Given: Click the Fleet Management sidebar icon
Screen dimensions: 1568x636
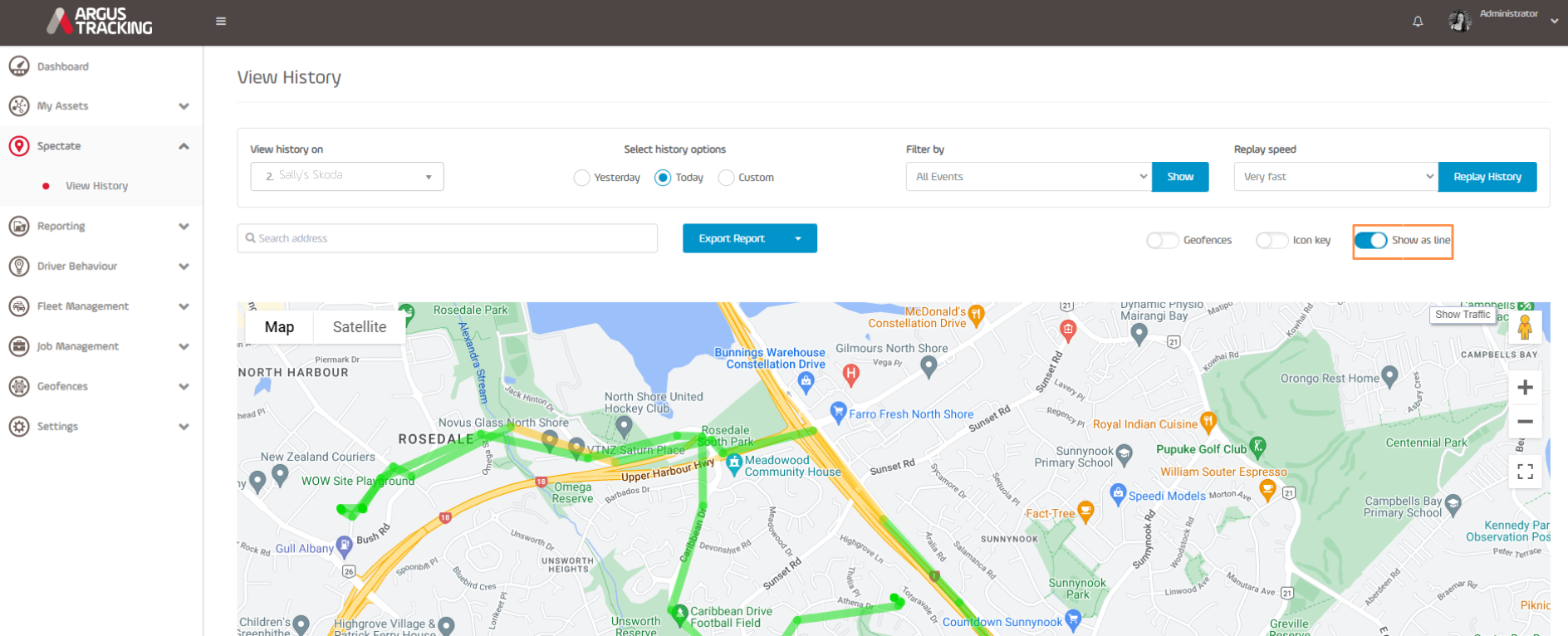Looking at the screenshot, I should [19, 306].
